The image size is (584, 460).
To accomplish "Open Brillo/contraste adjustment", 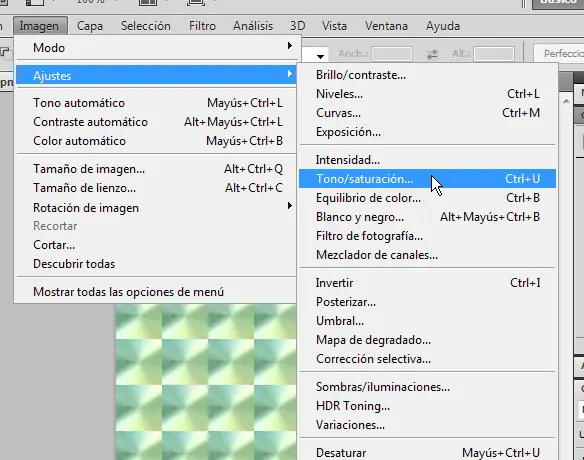I will point(427,75).
